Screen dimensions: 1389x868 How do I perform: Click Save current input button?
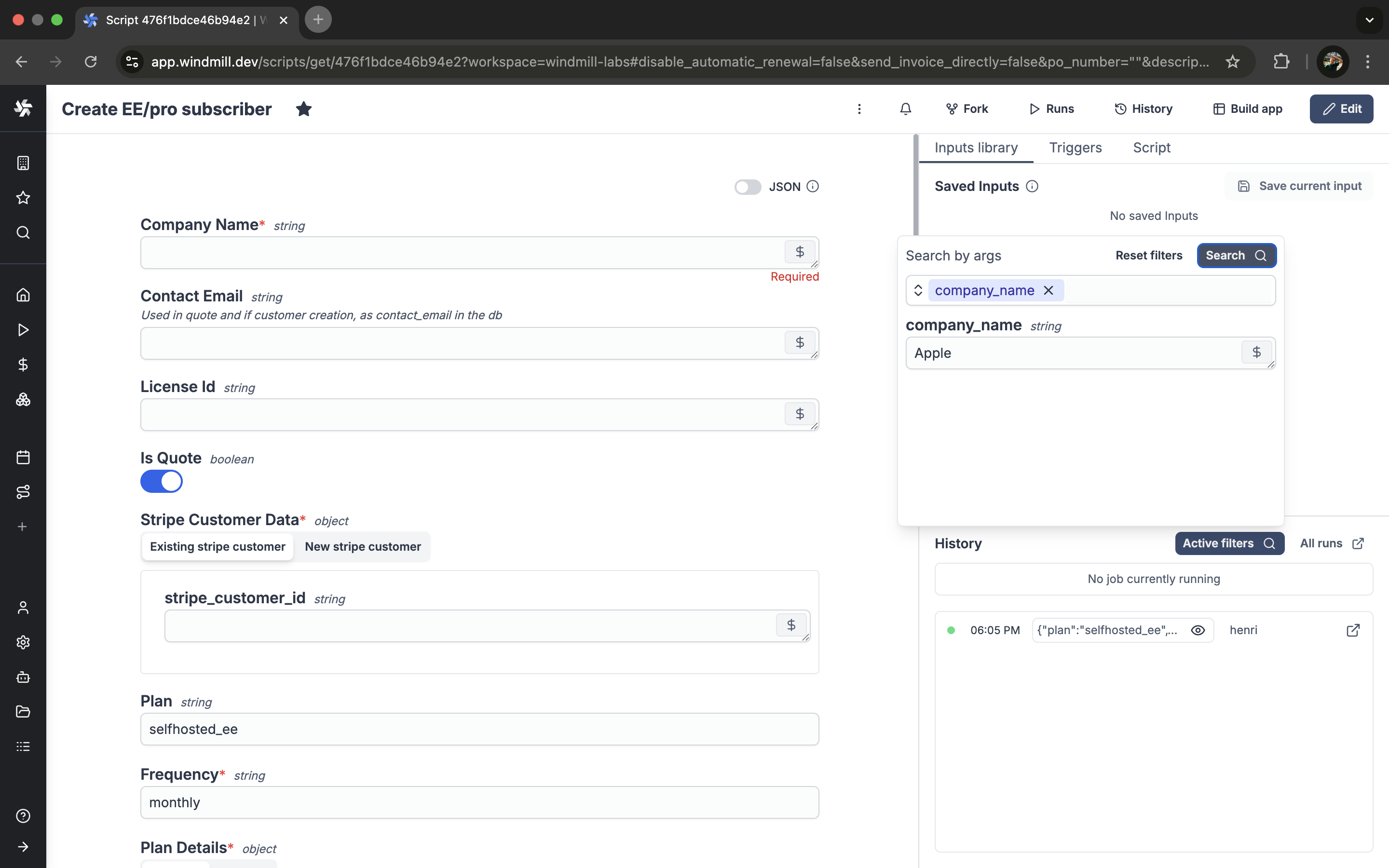click(x=1299, y=186)
